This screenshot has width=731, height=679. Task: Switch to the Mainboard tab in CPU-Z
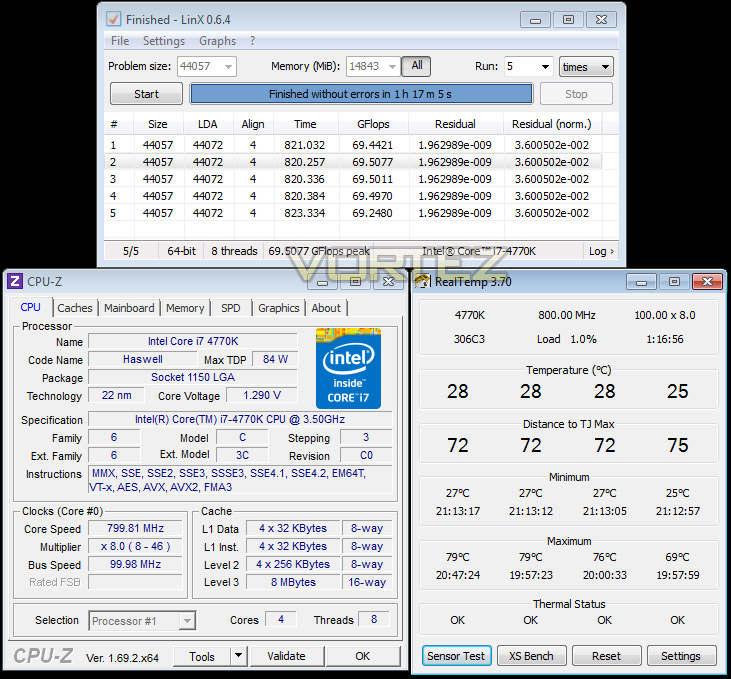coord(129,308)
